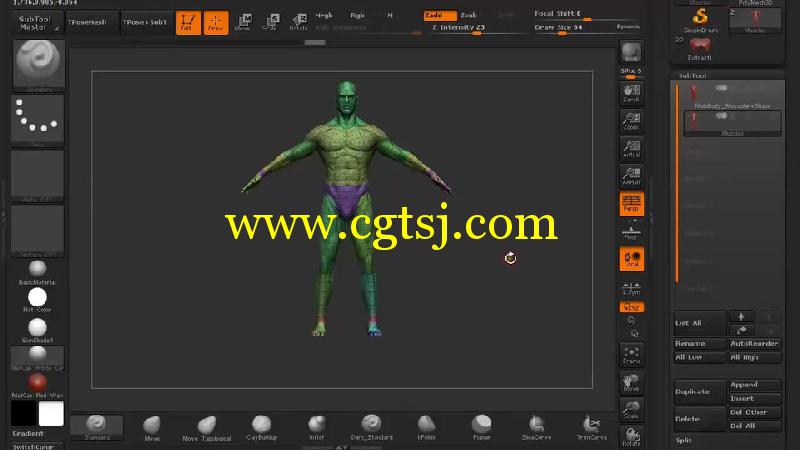This screenshot has height=450, width=800.
Task: Toggle Local transformations icon
Action: pyautogui.click(x=632, y=259)
